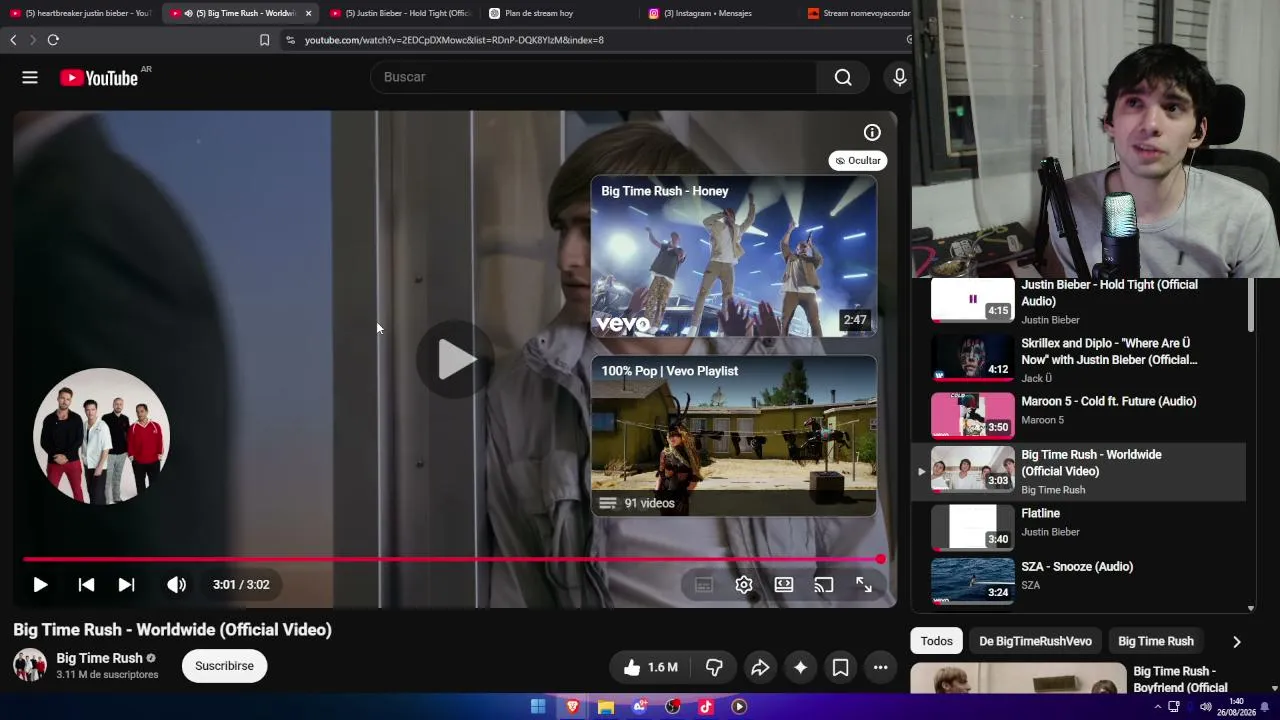Show more filter chips with right chevron
This screenshot has height=720, width=1280.
click(1236, 642)
